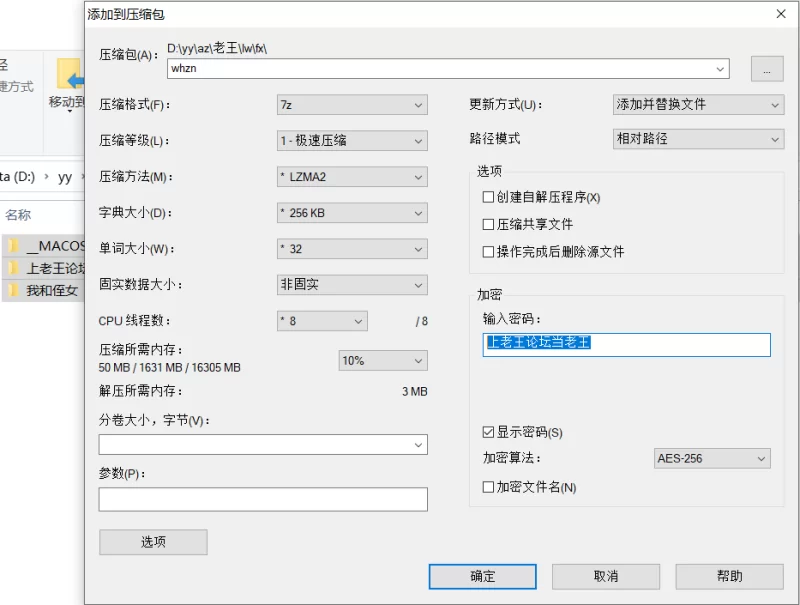Open the 路径模式 相对路径 dropdown
This screenshot has height=605, width=800.
(x=698, y=139)
